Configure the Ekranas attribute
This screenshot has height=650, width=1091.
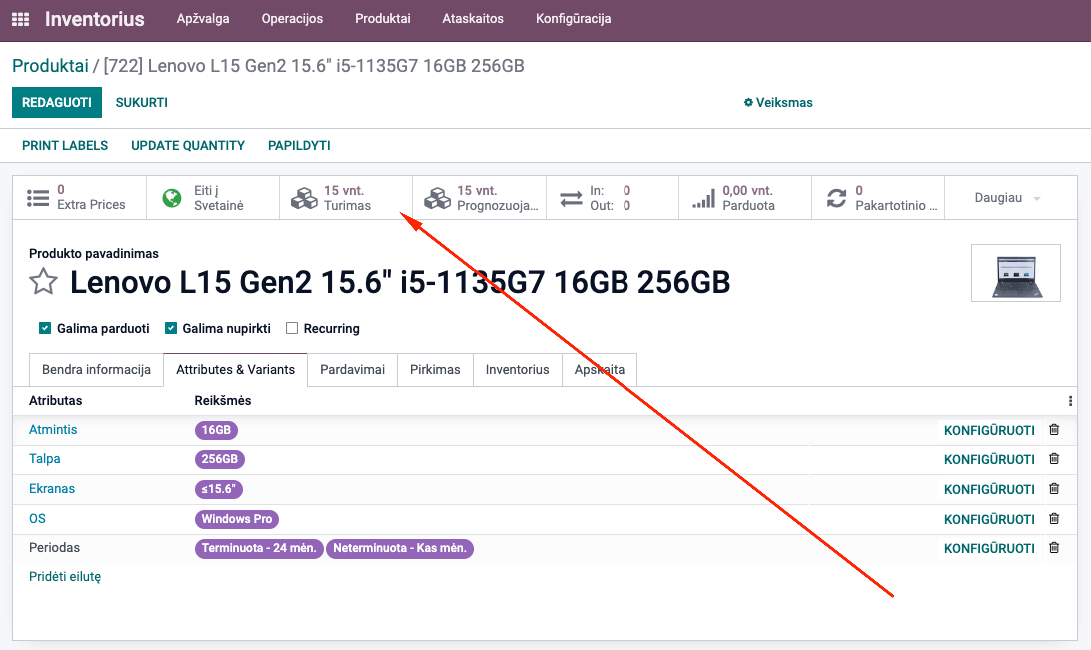[x=989, y=489]
